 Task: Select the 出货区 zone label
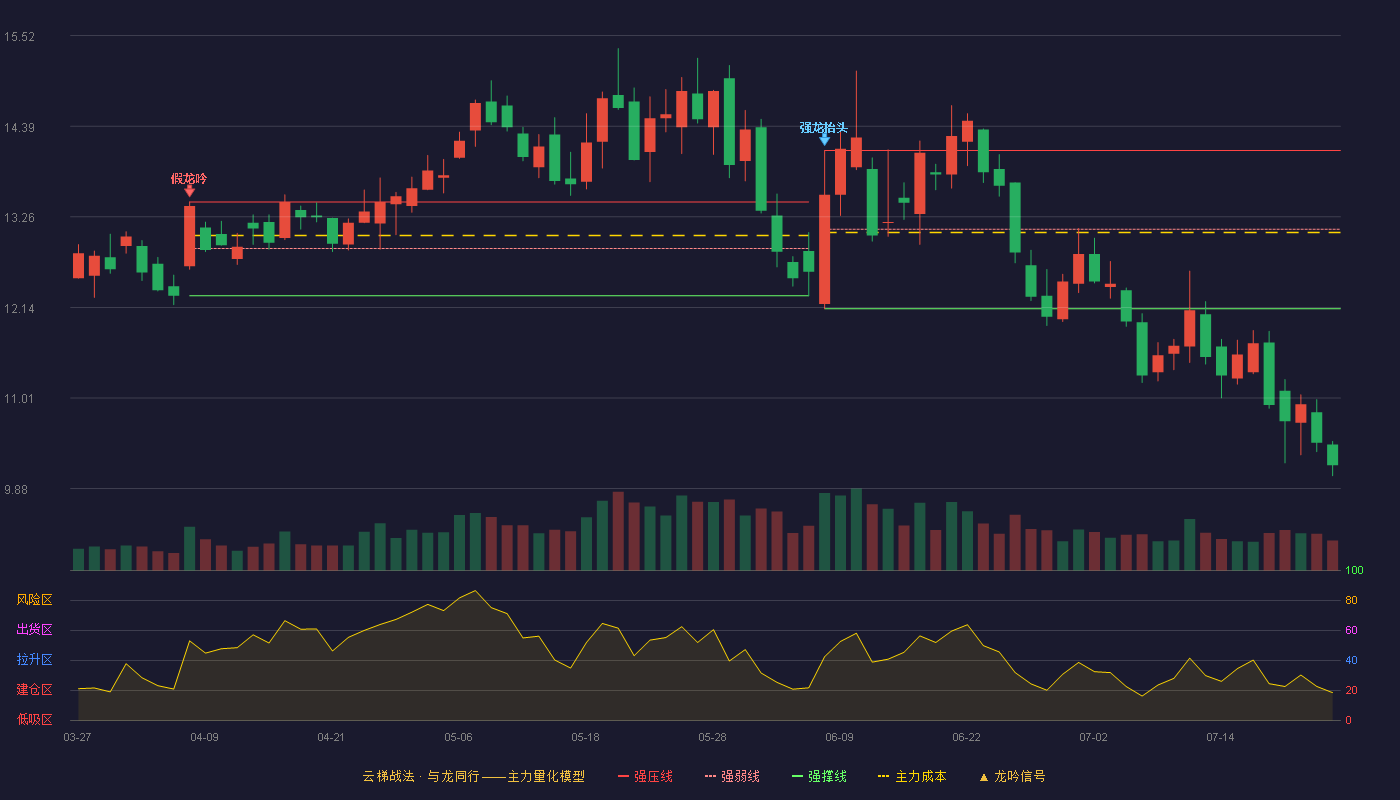coord(34,630)
